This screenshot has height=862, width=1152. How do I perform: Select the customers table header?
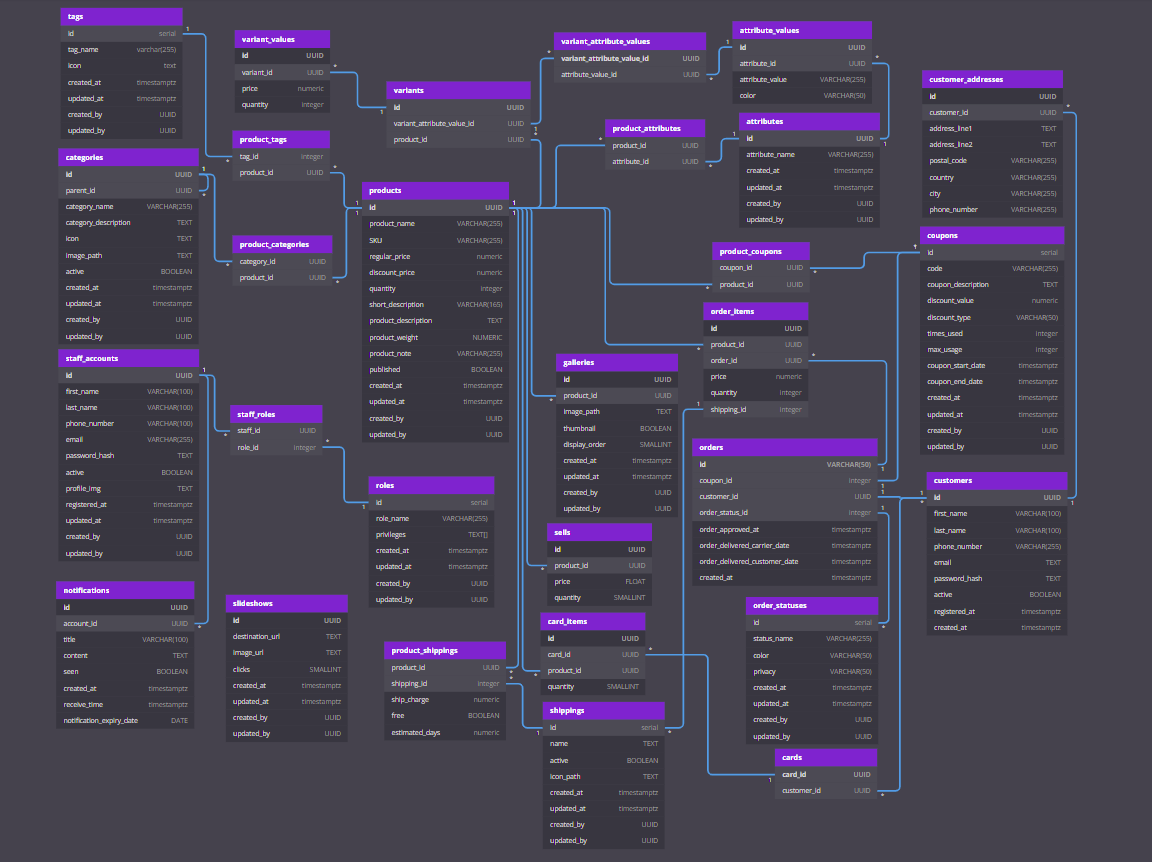(996, 481)
